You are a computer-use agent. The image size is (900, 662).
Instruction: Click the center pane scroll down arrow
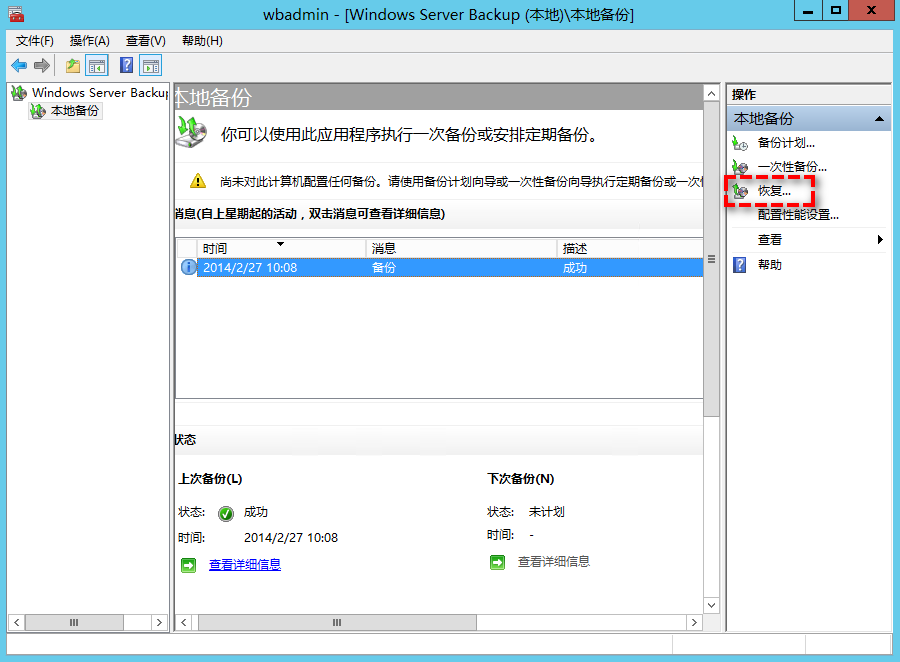(711, 605)
